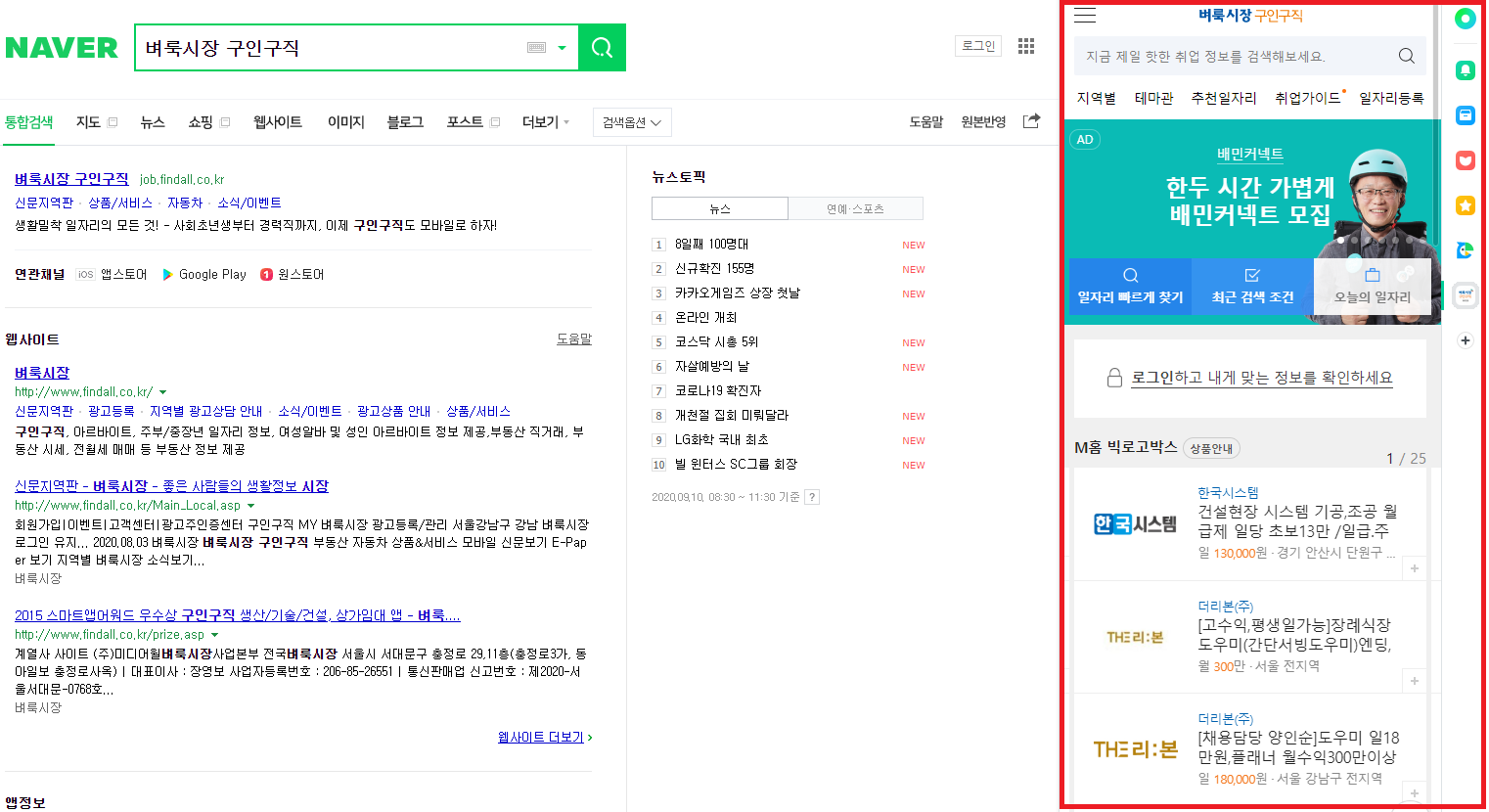Click 도움말 next to 원본반영
This screenshot has height=812, width=1489.
(x=926, y=122)
